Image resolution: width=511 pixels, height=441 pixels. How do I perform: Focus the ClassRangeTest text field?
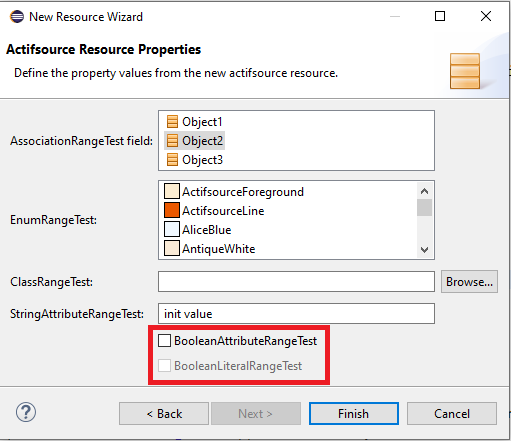(x=296, y=282)
